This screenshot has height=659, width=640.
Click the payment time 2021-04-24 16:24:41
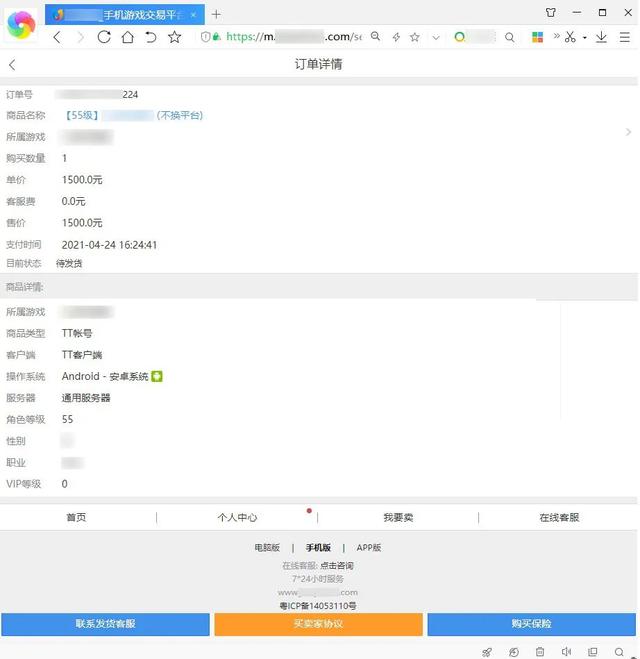tap(109, 245)
